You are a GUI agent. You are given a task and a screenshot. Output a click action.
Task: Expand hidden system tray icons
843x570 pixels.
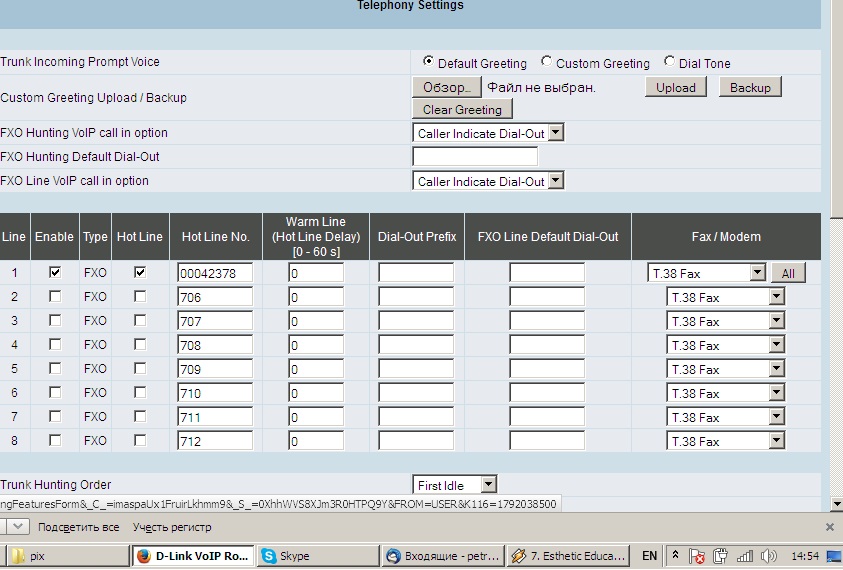pos(675,555)
